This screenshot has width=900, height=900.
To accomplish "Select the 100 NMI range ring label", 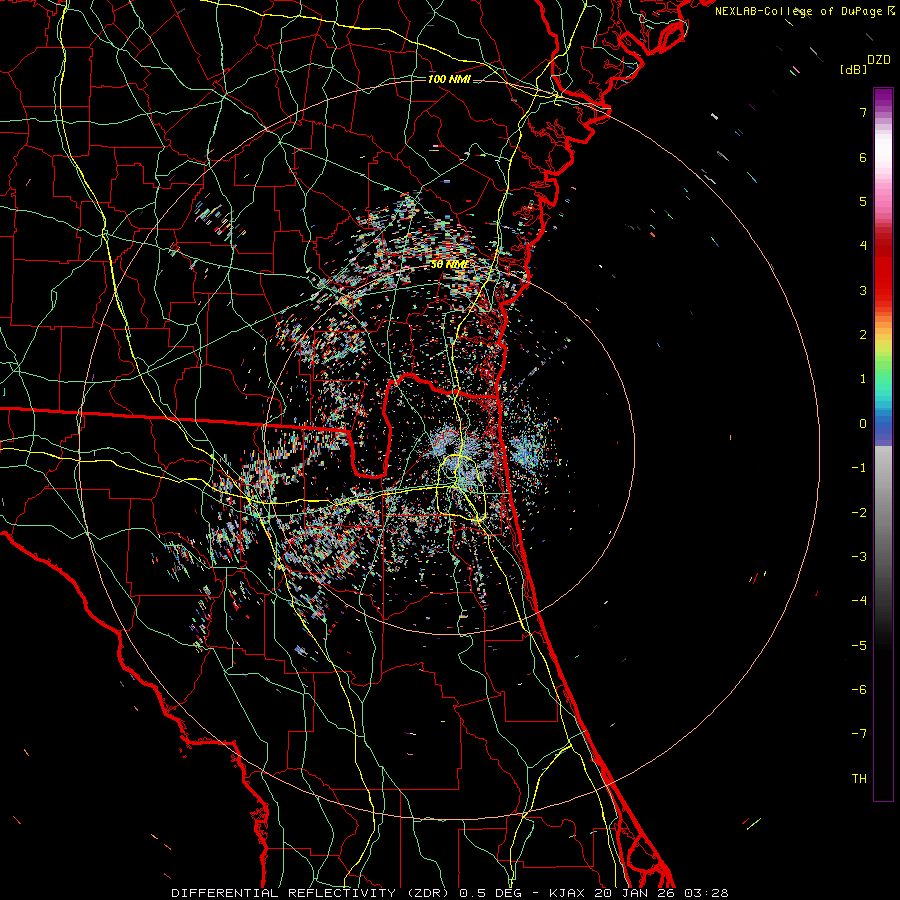I will [449, 79].
